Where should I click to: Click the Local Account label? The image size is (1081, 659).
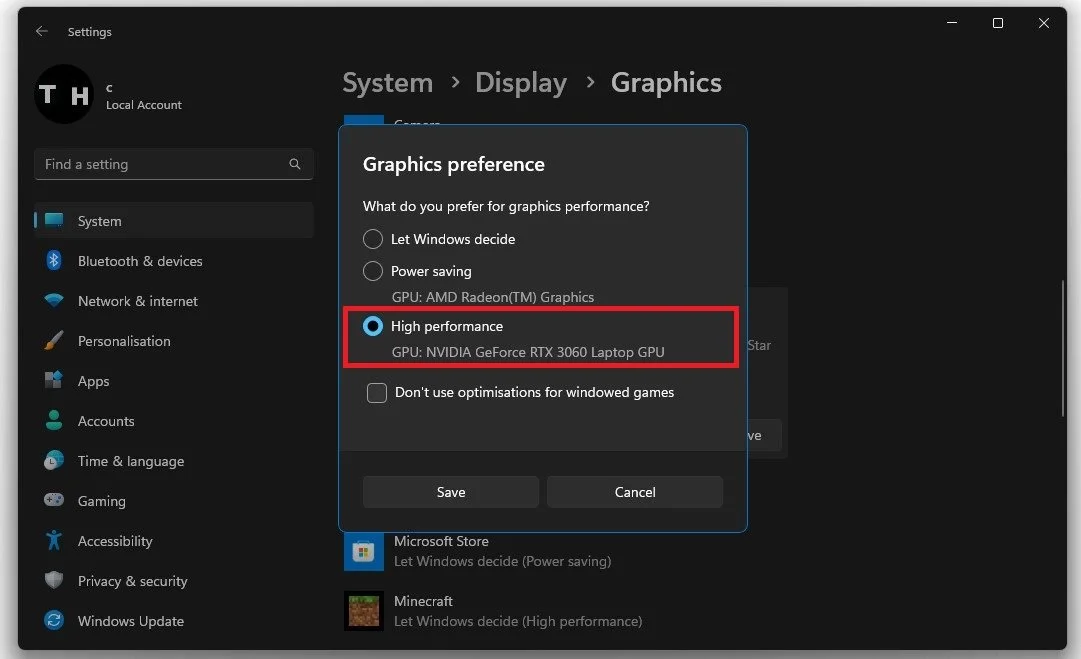coord(143,105)
